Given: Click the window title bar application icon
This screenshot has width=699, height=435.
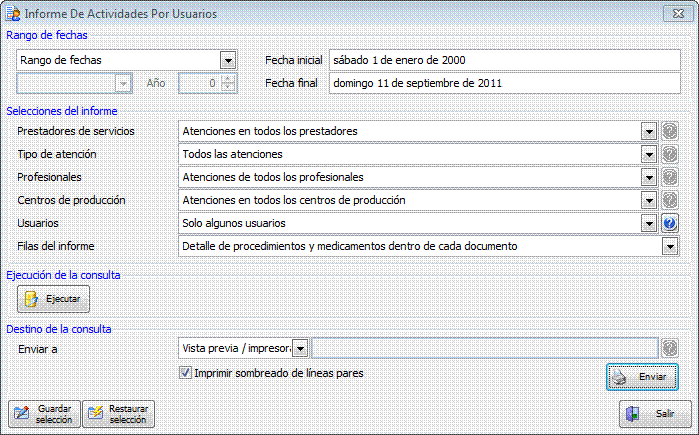Looking at the screenshot, I should [x=12, y=13].
